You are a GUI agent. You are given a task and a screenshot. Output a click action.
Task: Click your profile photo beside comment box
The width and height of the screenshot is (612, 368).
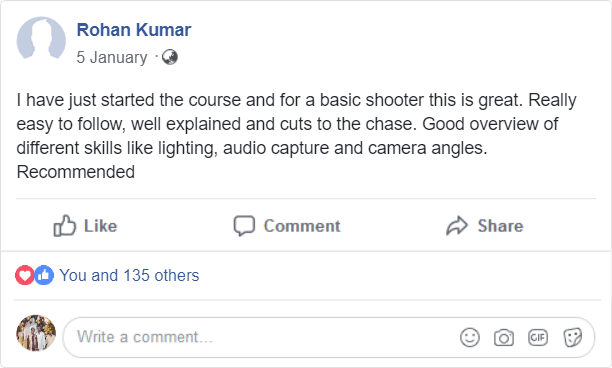point(36,333)
